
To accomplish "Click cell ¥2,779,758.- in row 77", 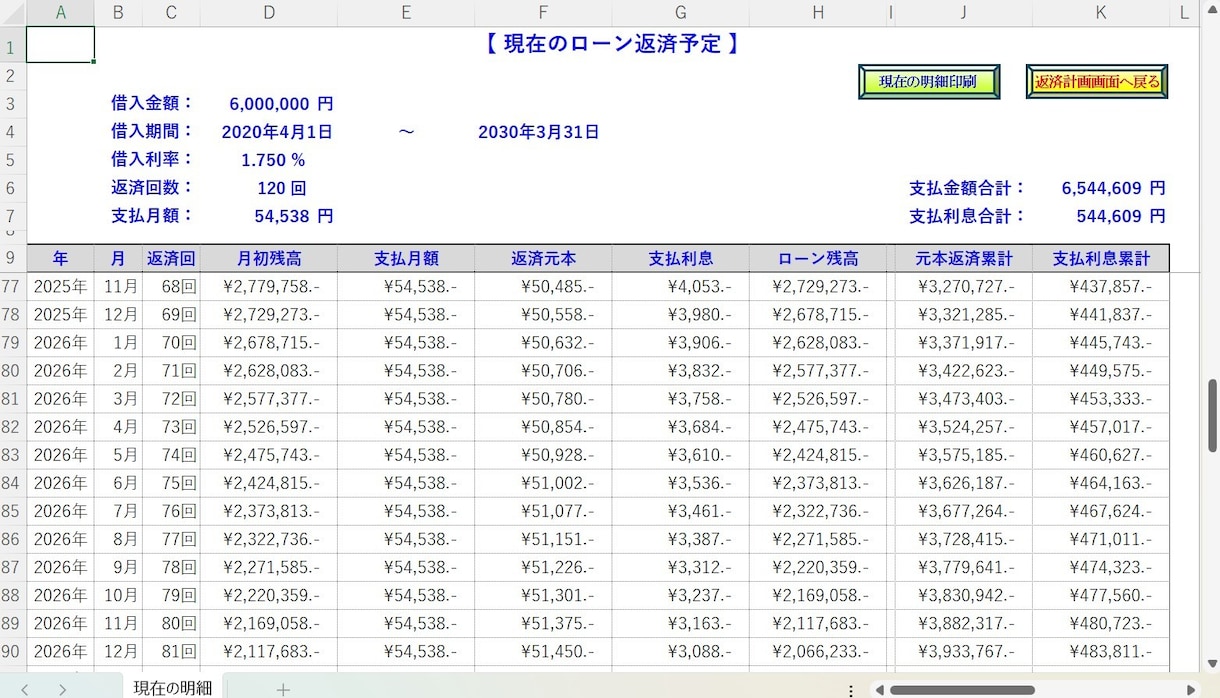I will coord(269,287).
